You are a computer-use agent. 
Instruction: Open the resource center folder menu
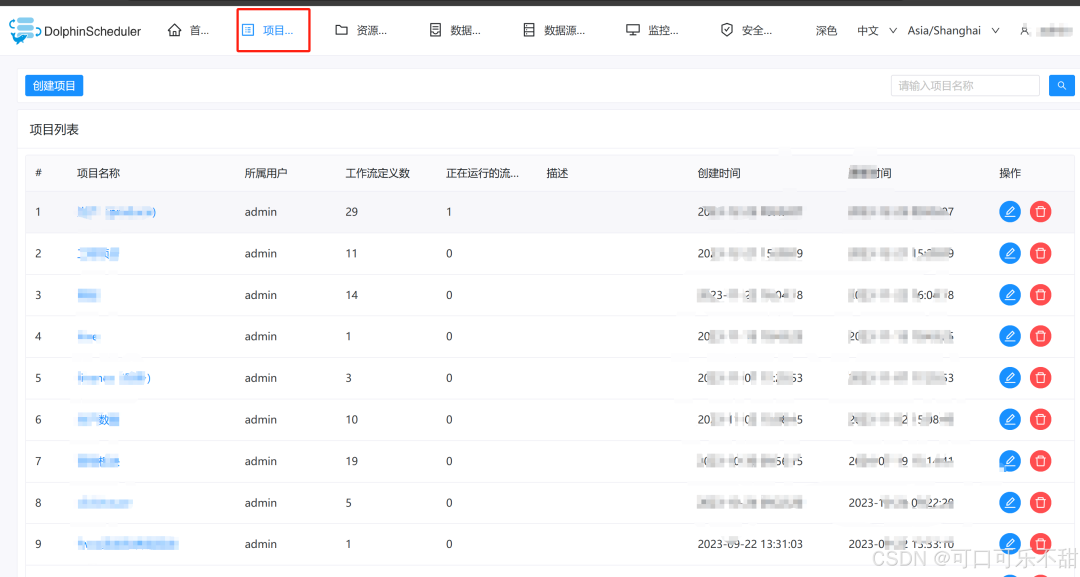(x=361, y=30)
